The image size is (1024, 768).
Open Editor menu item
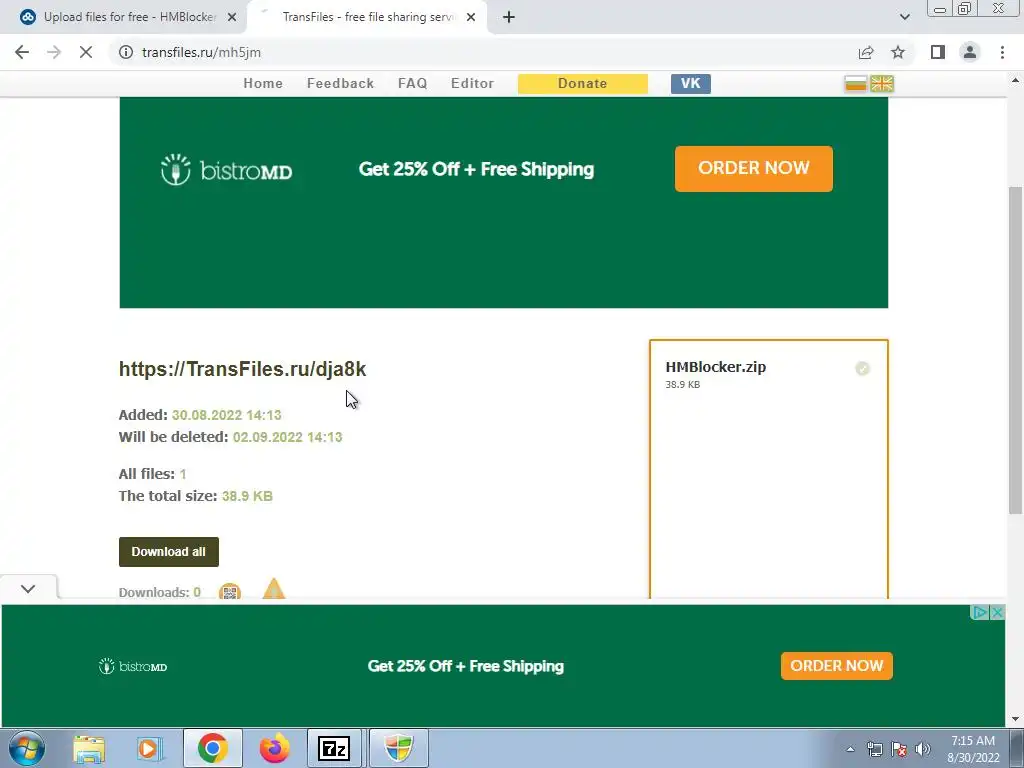[472, 84]
